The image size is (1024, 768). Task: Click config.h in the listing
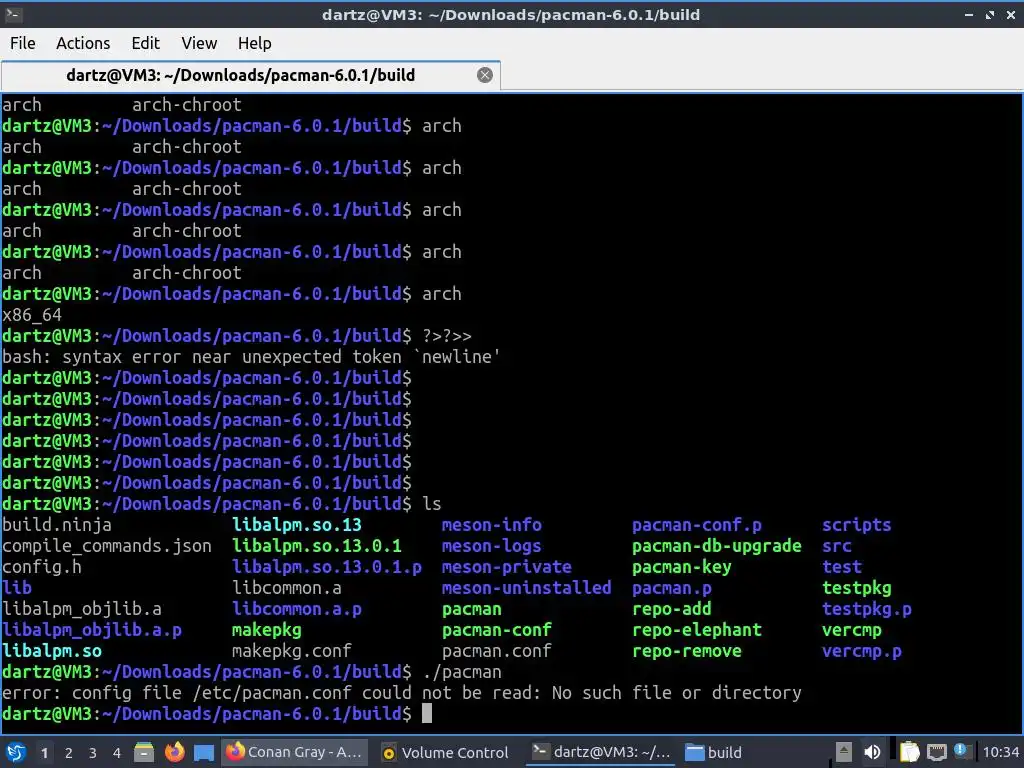click(x=42, y=567)
